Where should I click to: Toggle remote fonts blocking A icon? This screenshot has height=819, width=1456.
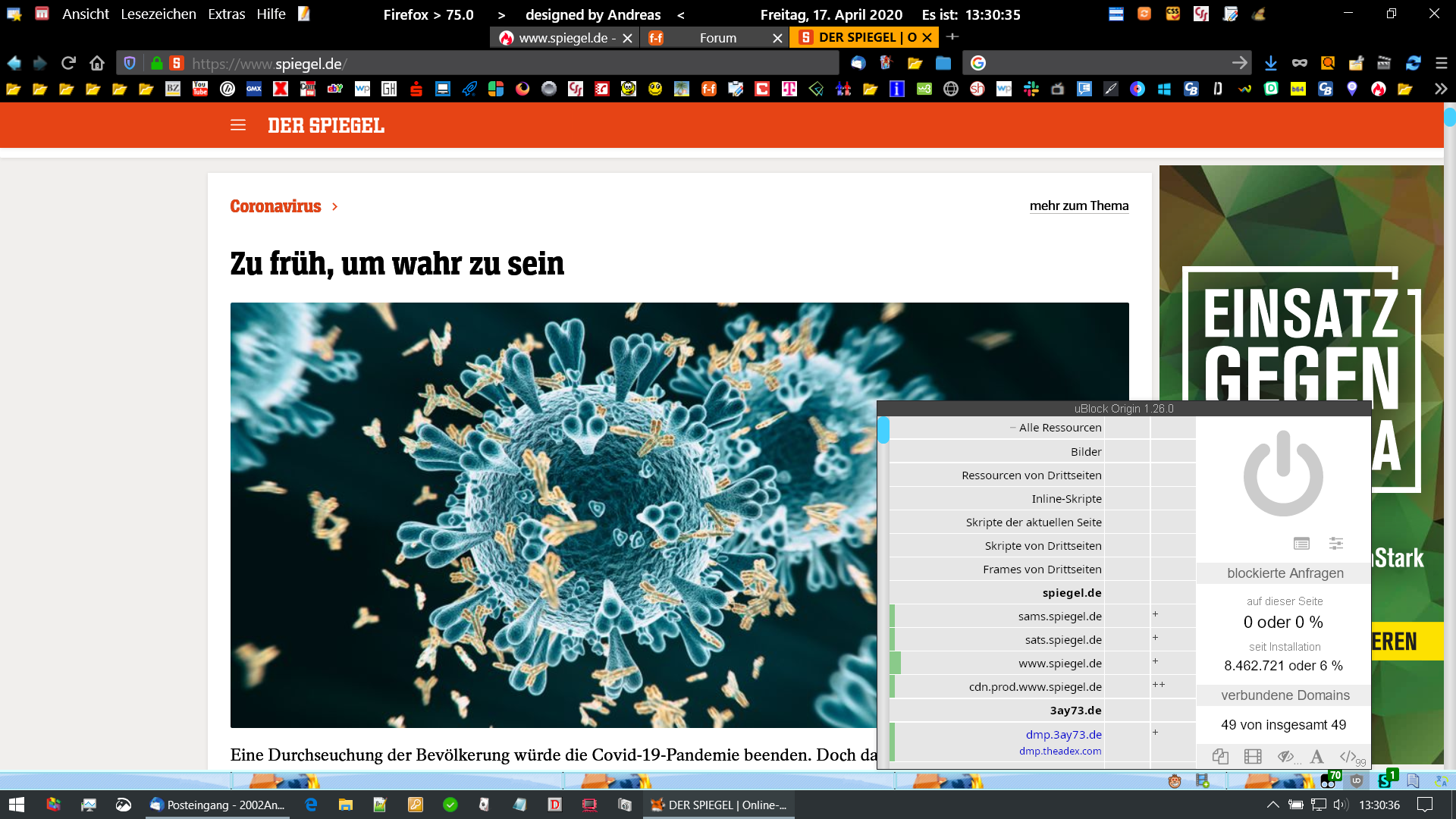click(x=1316, y=756)
